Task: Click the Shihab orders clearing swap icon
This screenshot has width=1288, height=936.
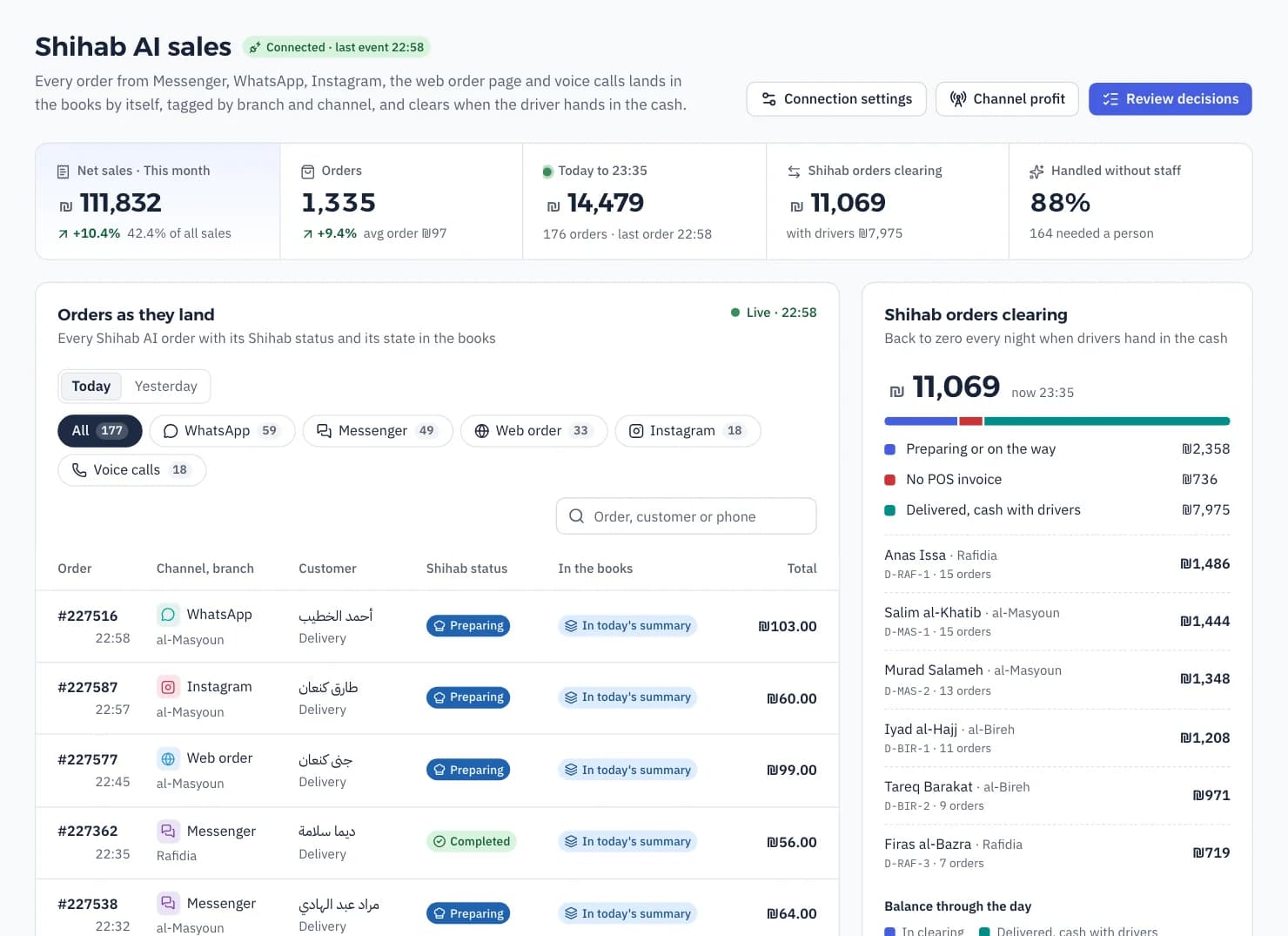Action: [794, 172]
